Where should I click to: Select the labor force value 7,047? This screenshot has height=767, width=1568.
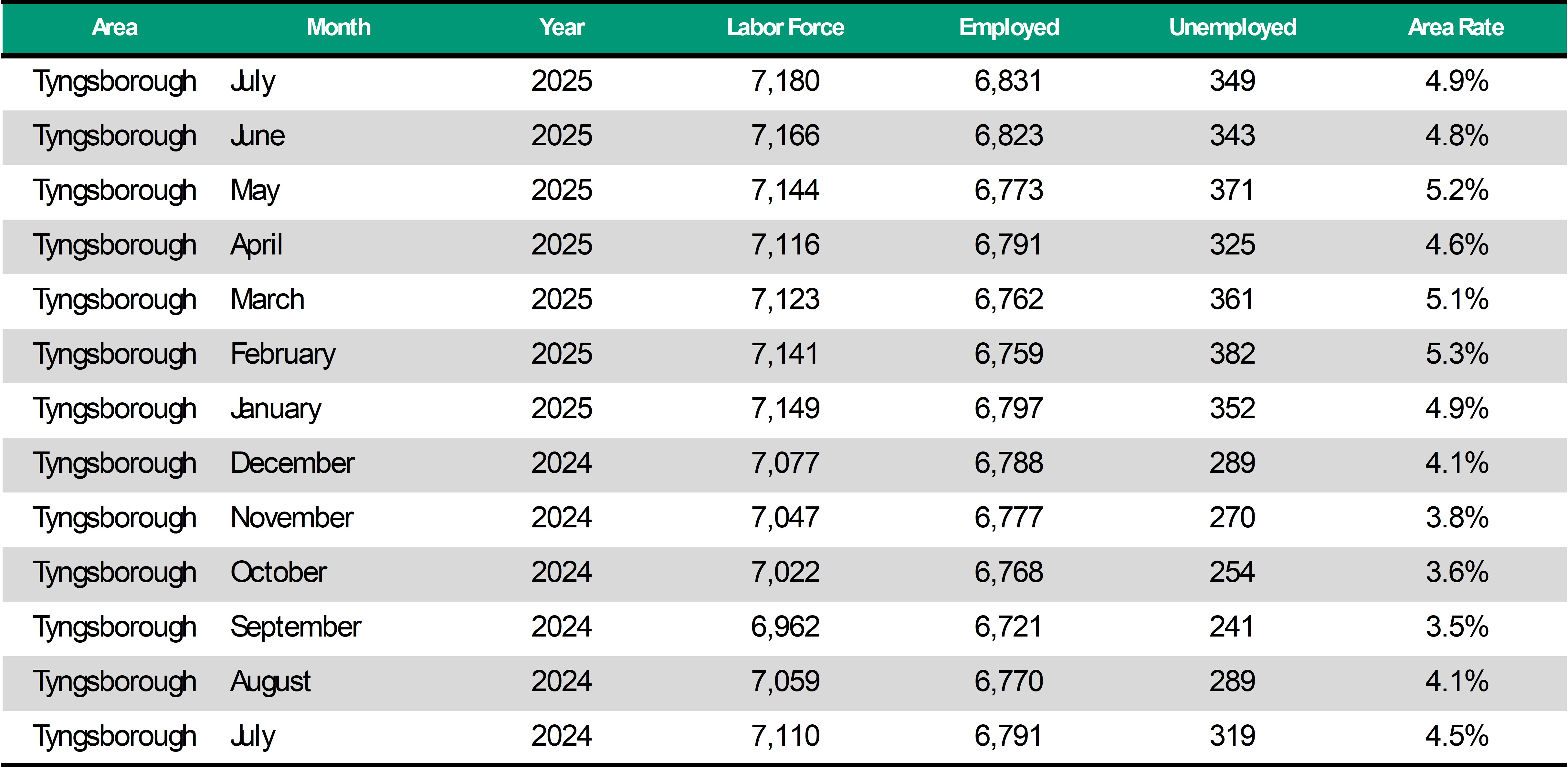tap(785, 518)
